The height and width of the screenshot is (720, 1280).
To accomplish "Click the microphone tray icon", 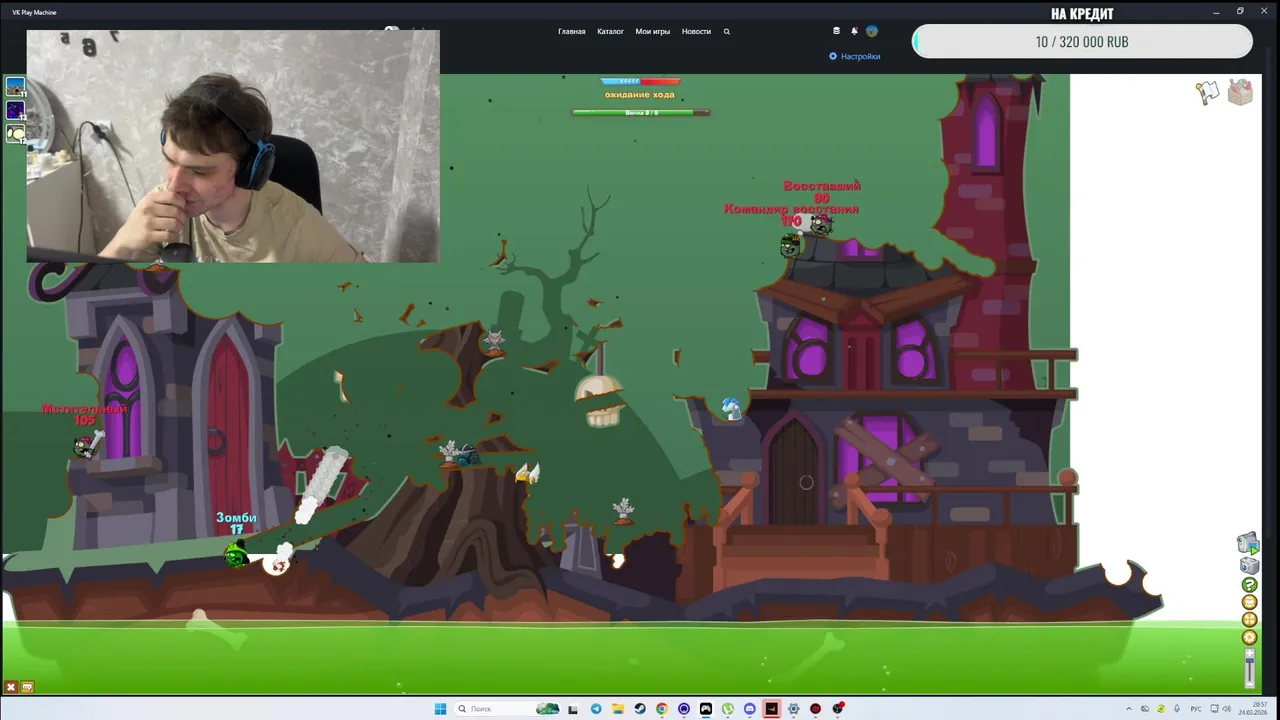I will coord(1177,709).
